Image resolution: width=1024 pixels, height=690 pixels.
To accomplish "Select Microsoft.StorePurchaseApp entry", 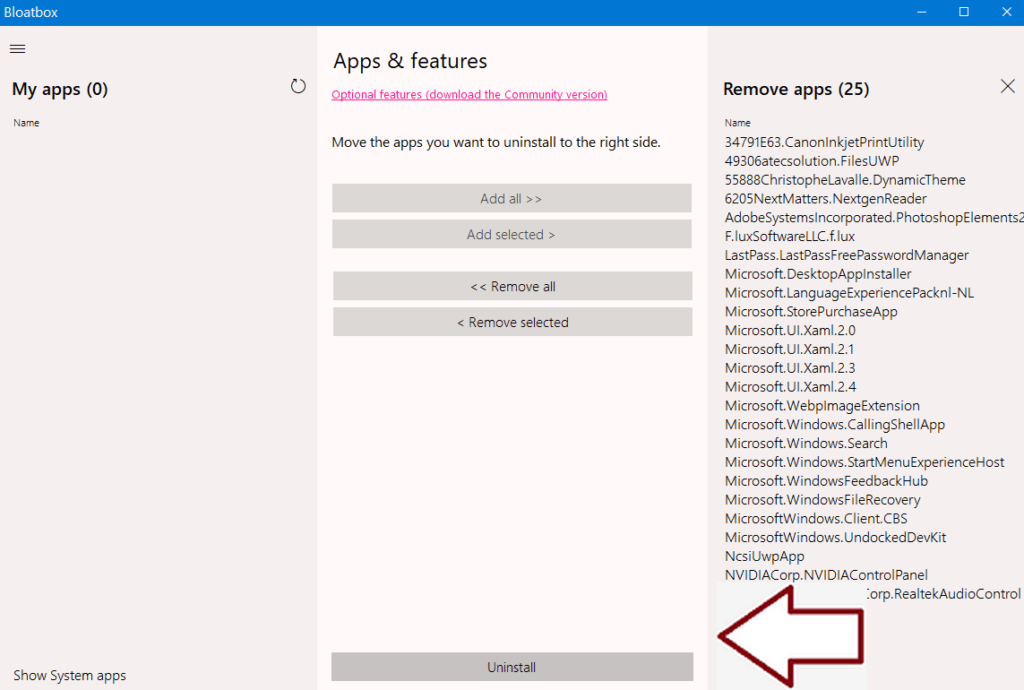I will coord(811,312).
